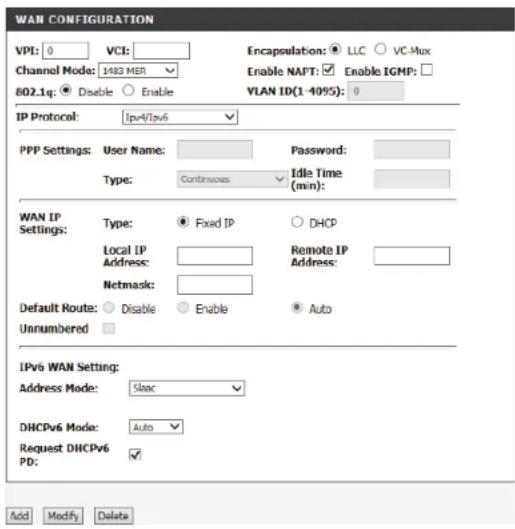This screenshot has width=515, height=529.
Task: Click the PPP Settings label
Action: [x=55, y=150]
